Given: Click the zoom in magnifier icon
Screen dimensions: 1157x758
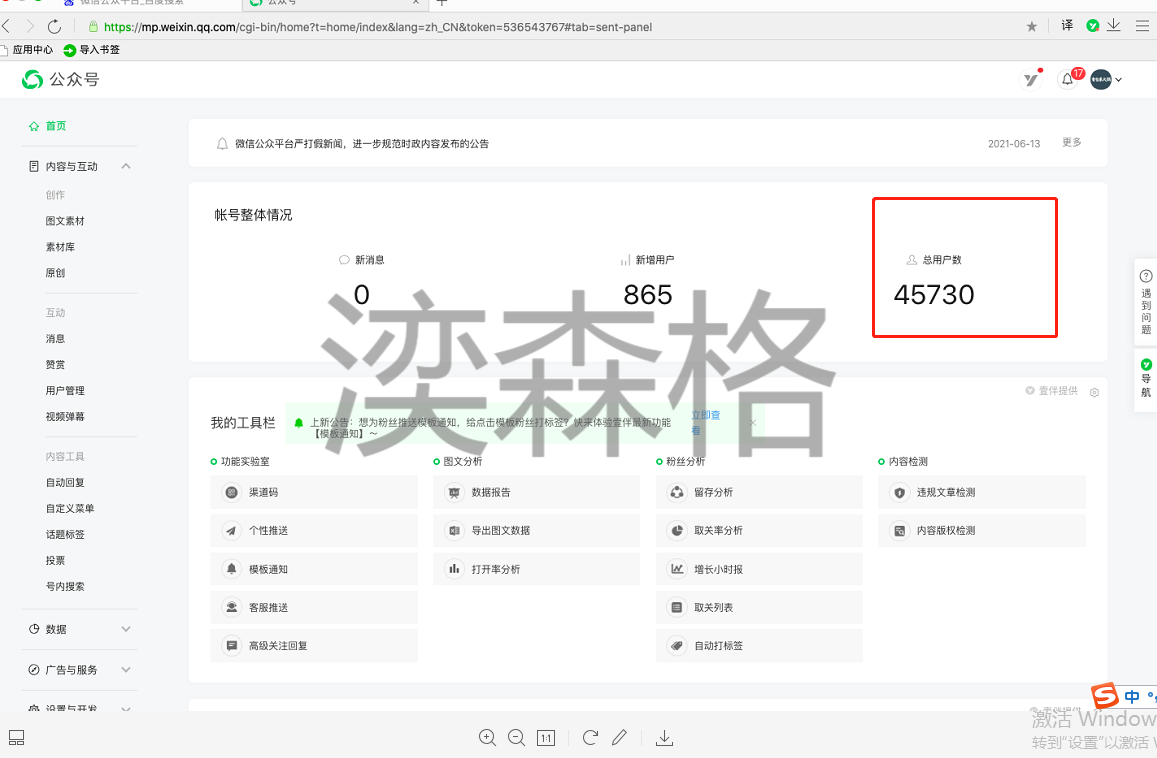Looking at the screenshot, I should point(487,738).
